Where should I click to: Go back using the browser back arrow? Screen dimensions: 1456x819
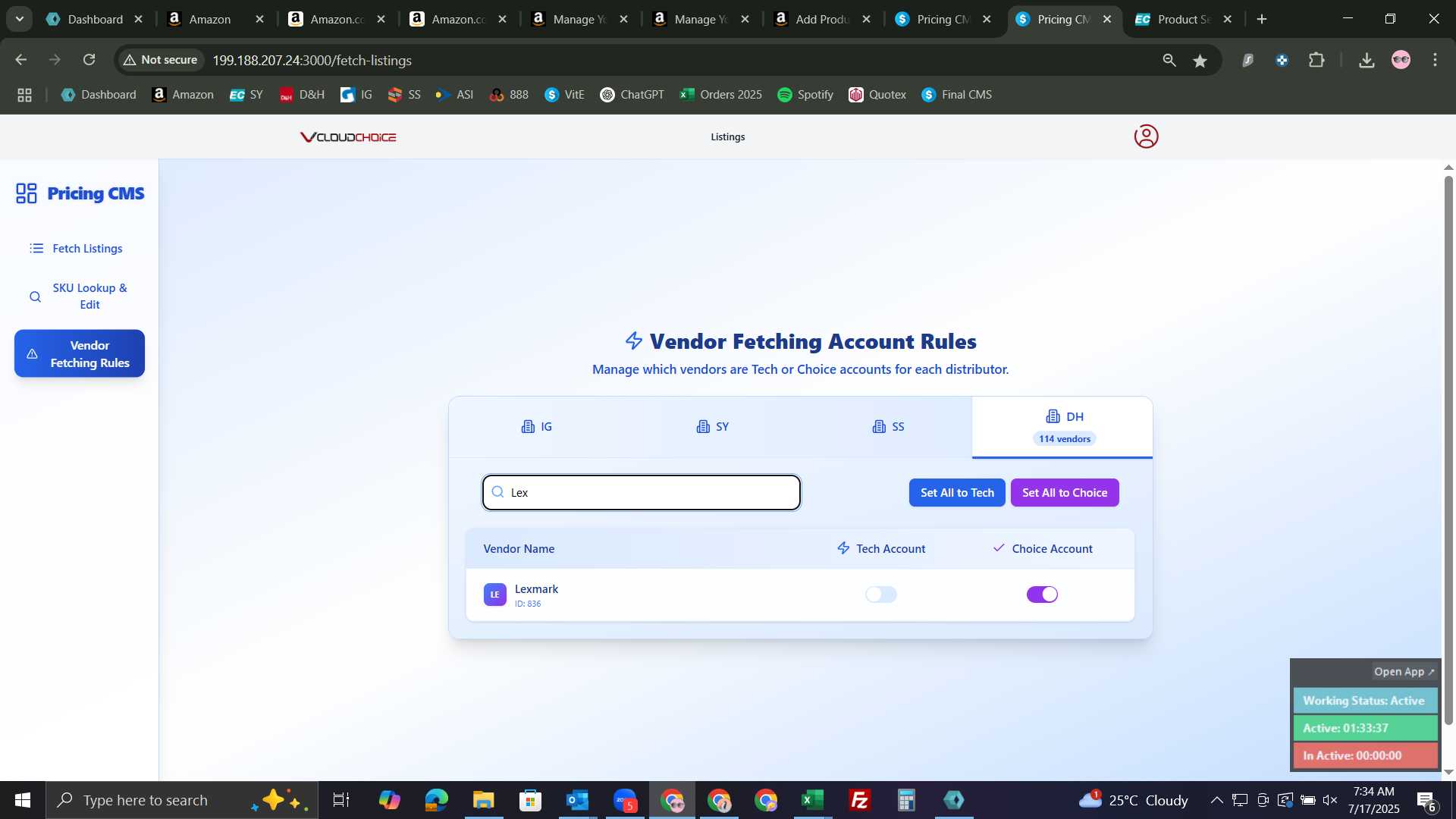tap(20, 60)
